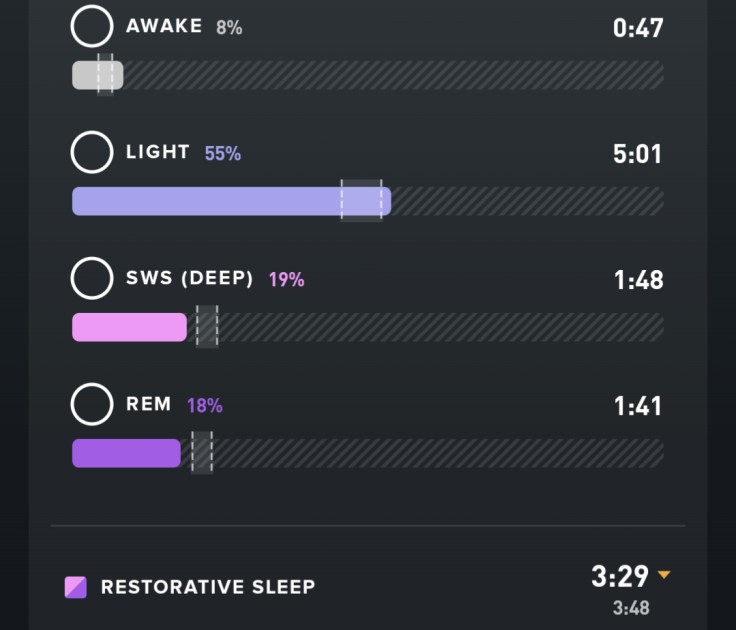
Task: Click the 55% Light percentage label
Action: pos(222,153)
